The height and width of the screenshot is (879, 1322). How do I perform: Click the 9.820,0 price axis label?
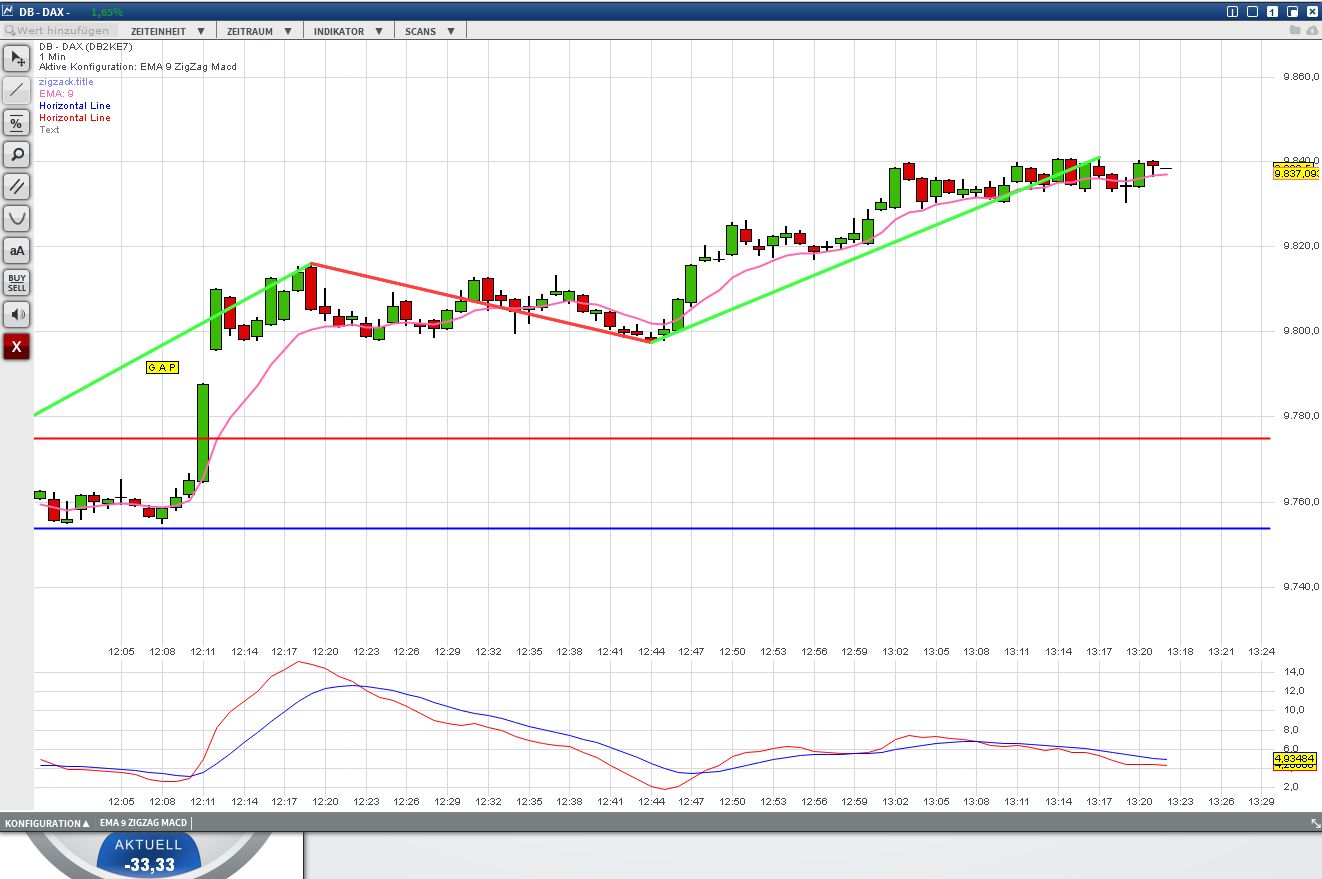click(x=1299, y=246)
